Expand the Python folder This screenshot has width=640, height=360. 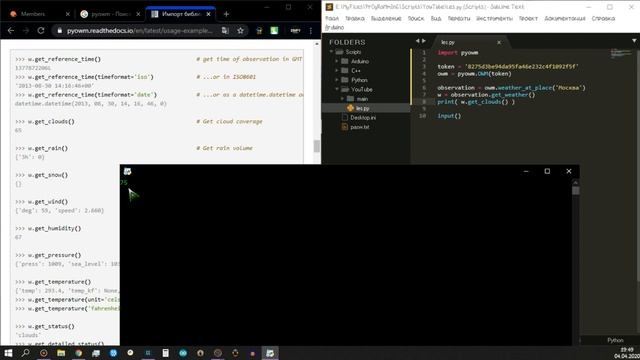pos(337,80)
